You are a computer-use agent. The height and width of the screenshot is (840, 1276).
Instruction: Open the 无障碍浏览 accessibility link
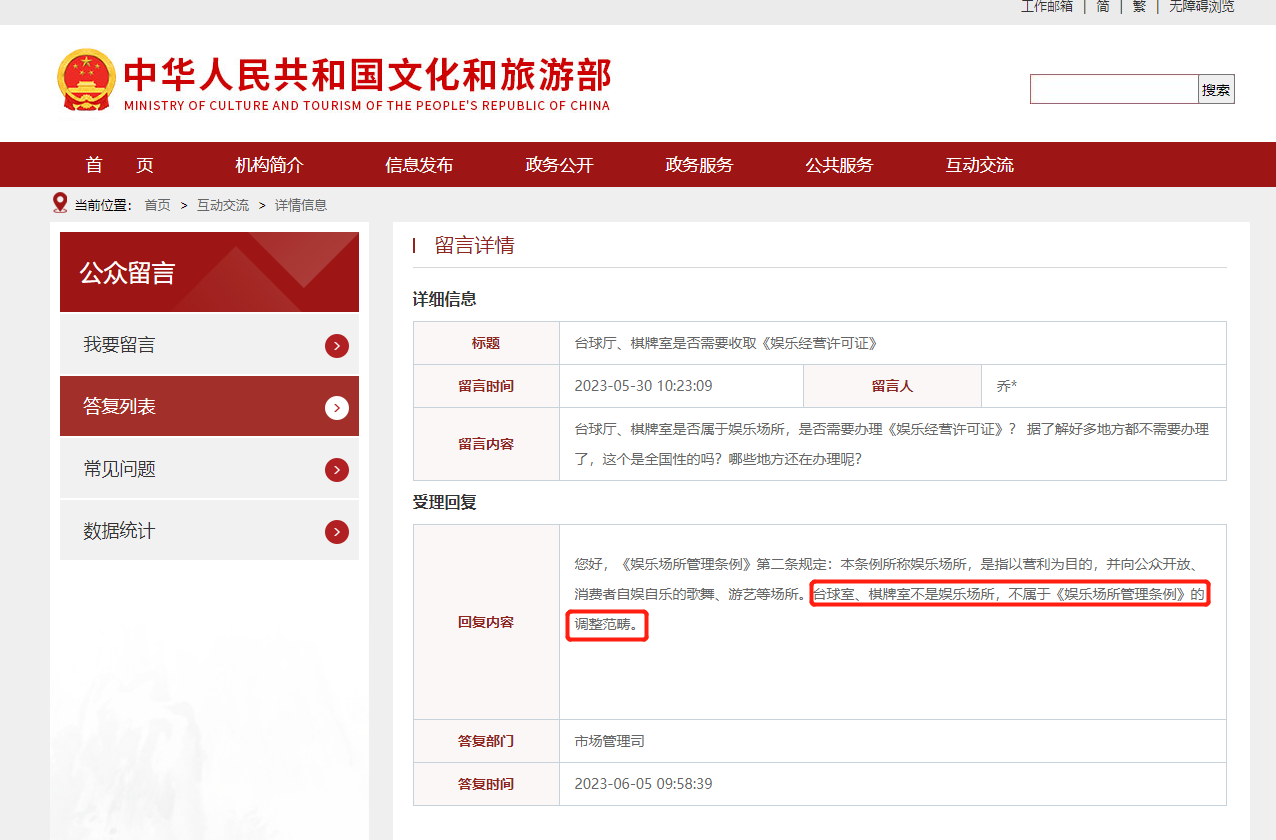coord(1201,6)
